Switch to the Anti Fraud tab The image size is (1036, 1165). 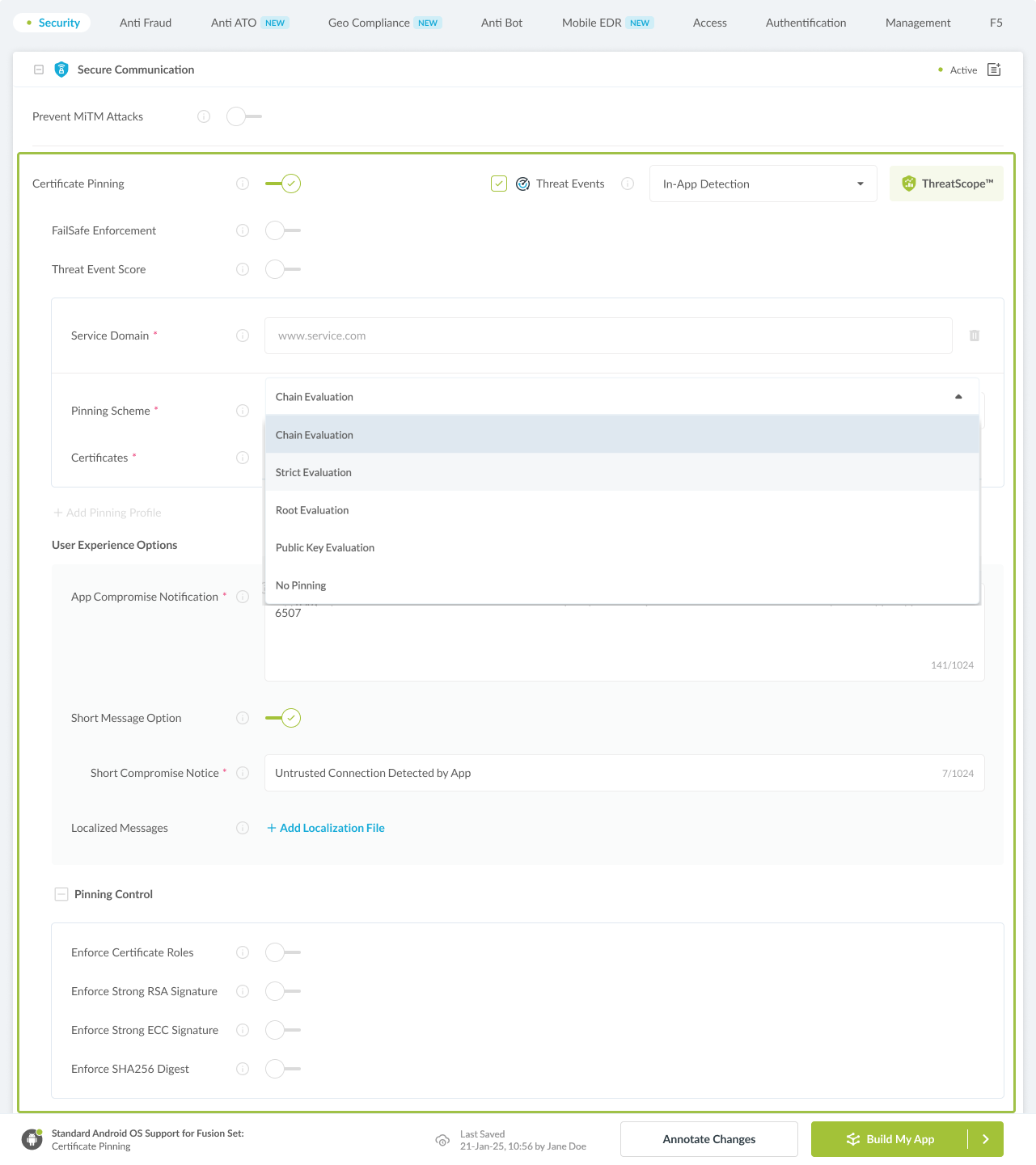click(x=146, y=23)
